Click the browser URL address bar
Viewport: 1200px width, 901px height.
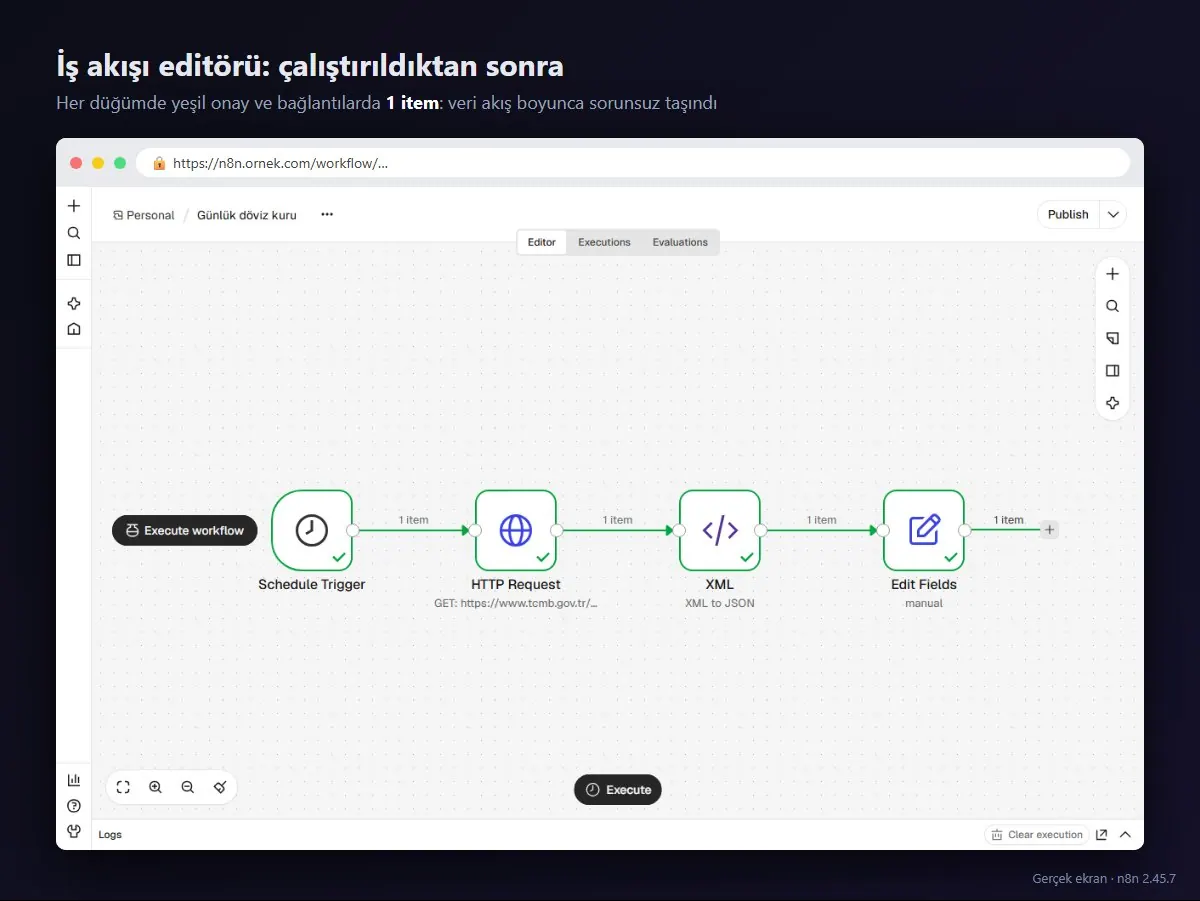click(633, 162)
